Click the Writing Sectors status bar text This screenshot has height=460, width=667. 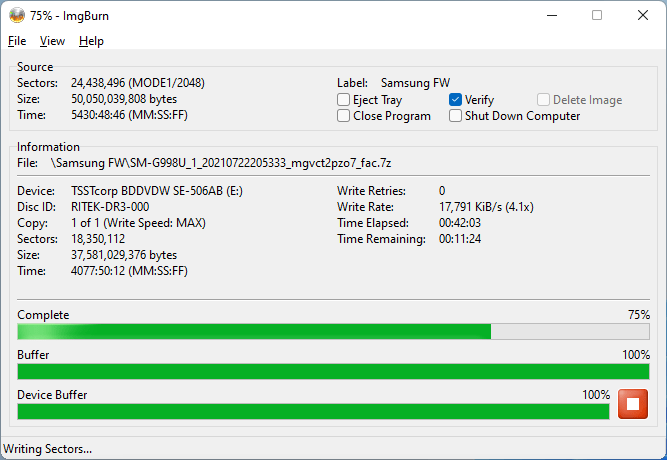tap(48, 449)
